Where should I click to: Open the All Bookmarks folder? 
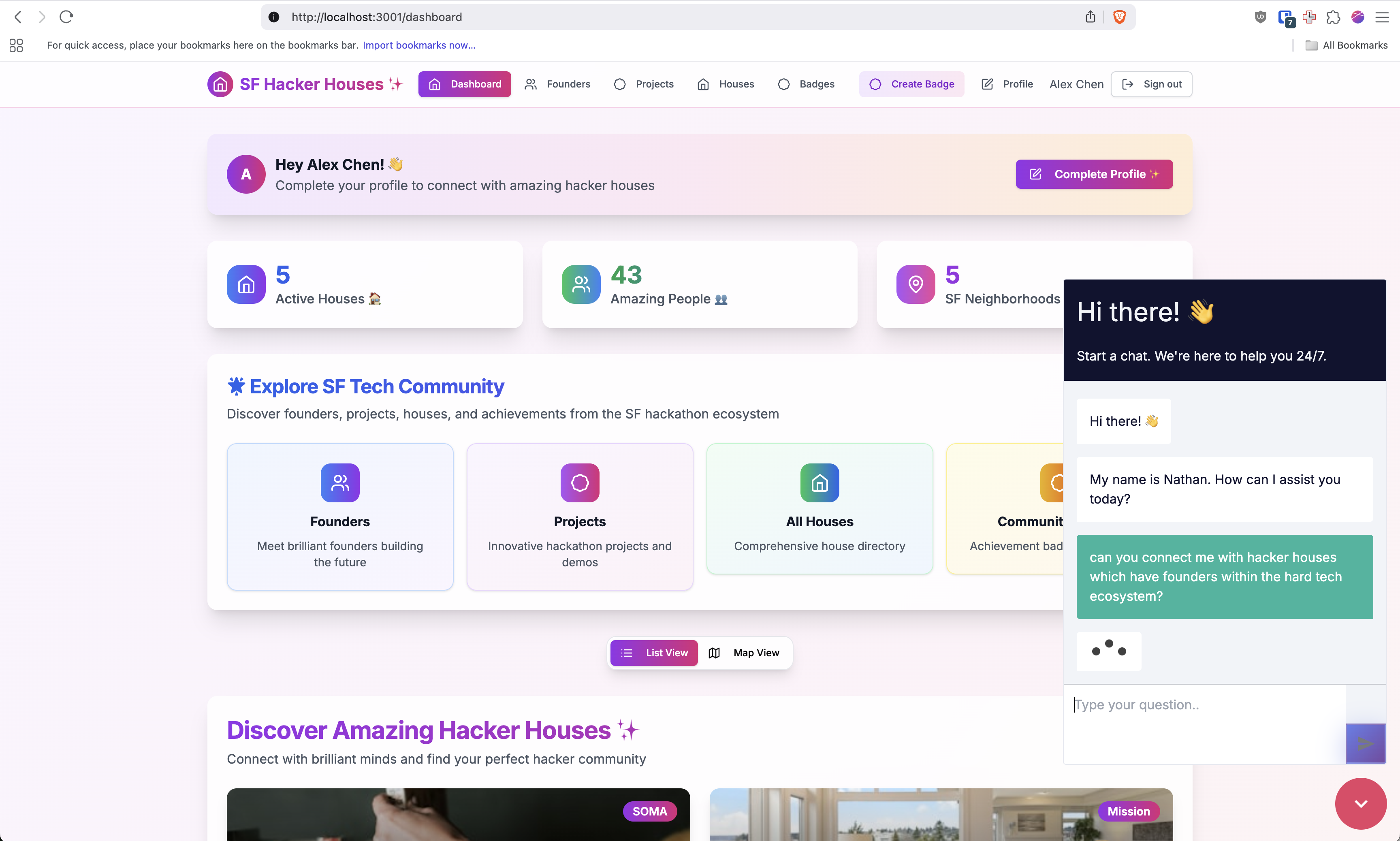pyautogui.click(x=1346, y=45)
